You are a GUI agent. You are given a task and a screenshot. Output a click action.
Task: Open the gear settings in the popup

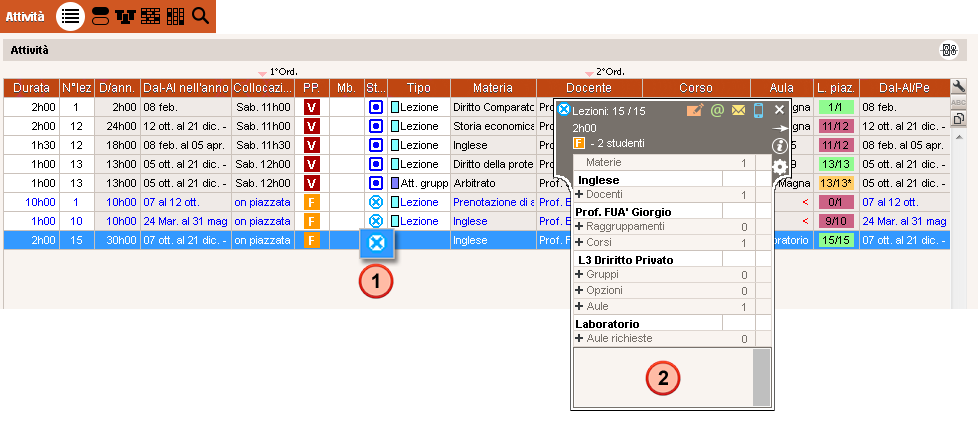coord(780,167)
